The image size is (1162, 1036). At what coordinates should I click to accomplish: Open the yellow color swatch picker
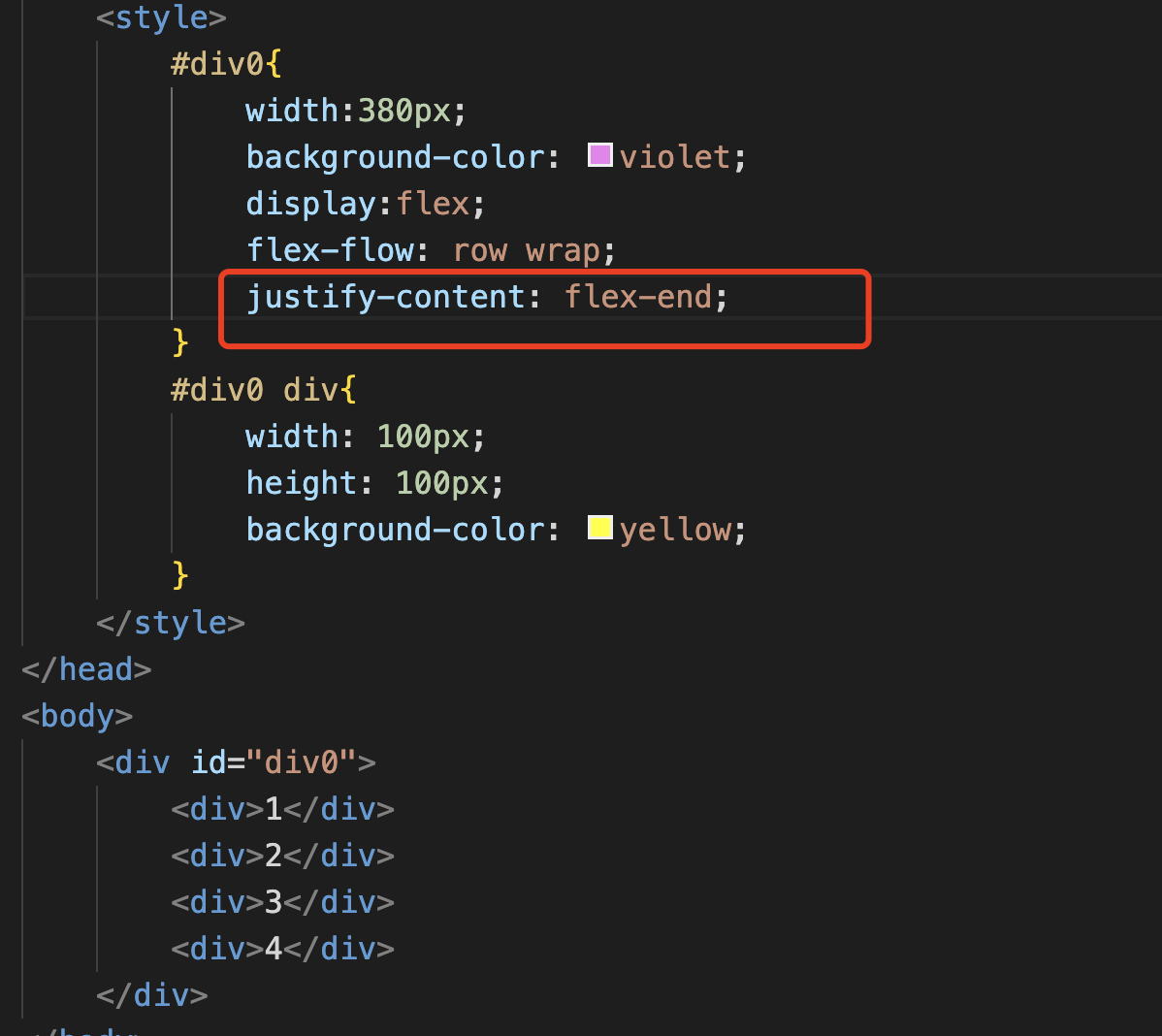point(600,528)
